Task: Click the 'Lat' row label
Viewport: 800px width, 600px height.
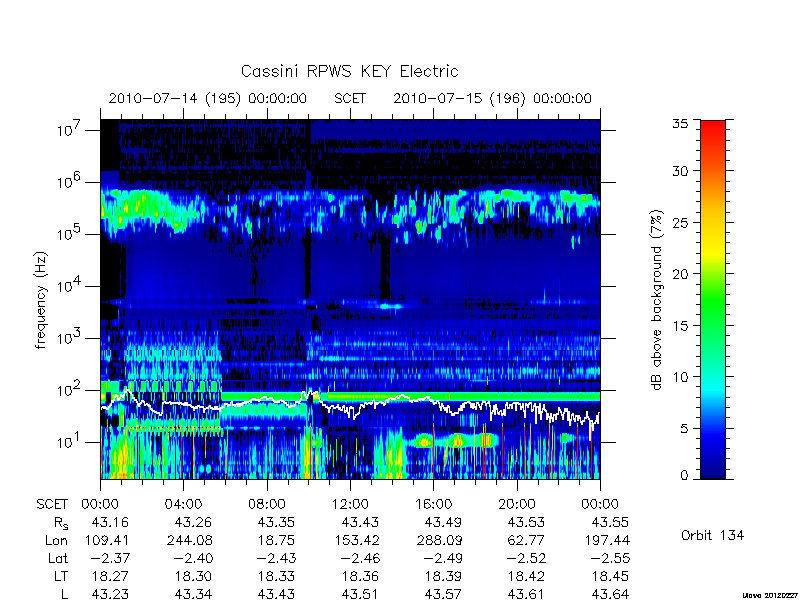Action: pos(58,558)
